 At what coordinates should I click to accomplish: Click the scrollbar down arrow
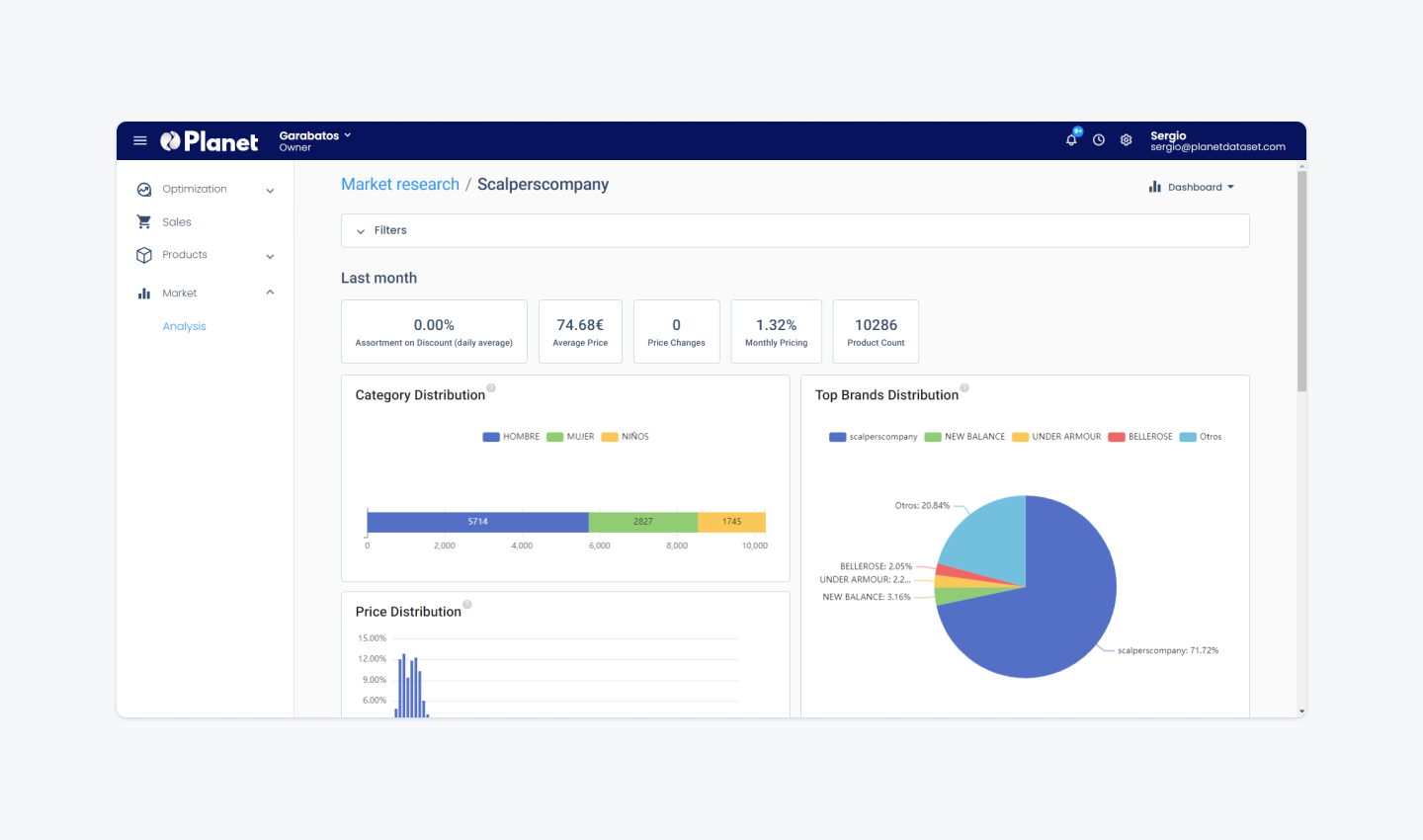tap(1301, 711)
